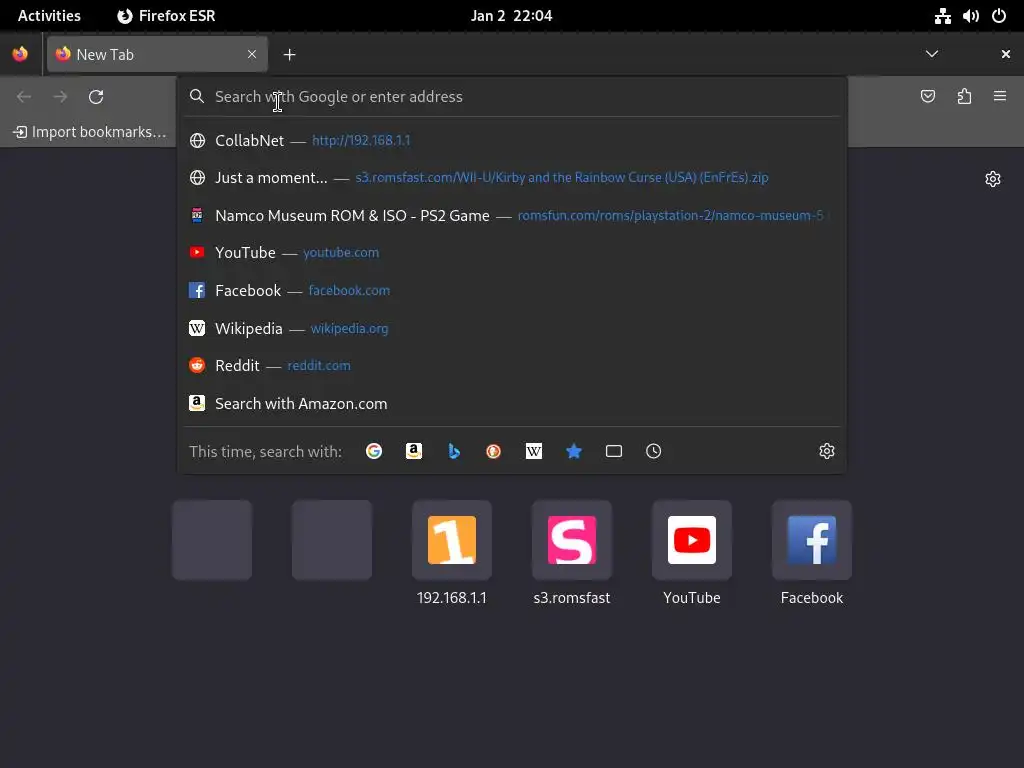Open the new tab page personalize gear
Viewport: 1024px width, 768px height.
[993, 179]
